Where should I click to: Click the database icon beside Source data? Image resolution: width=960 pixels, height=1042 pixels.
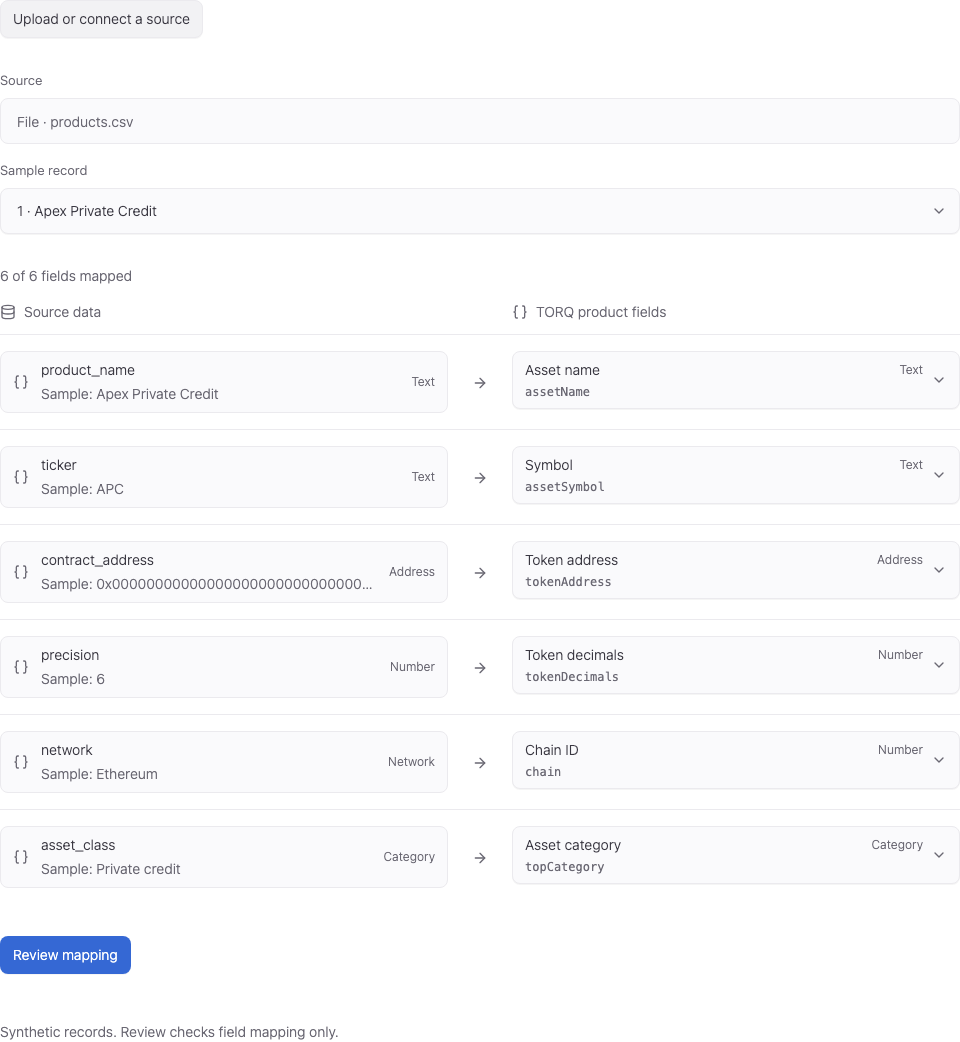tap(8, 312)
